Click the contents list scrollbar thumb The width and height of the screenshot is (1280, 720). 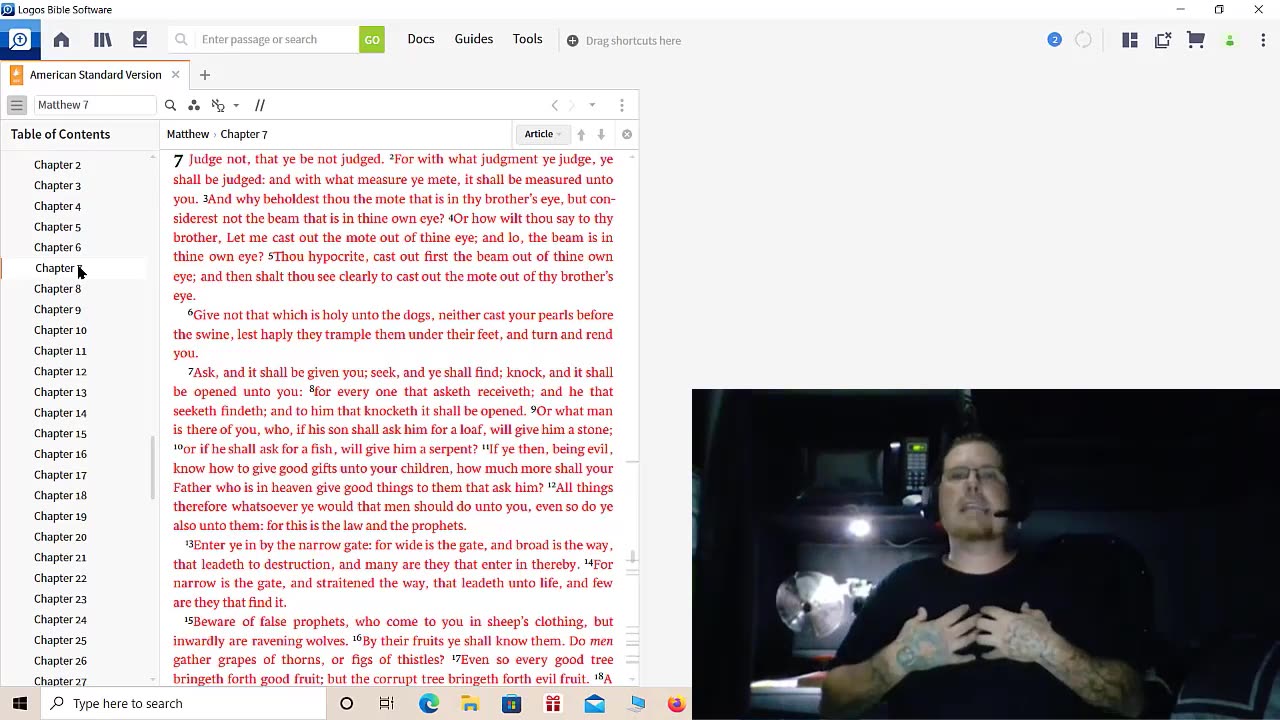click(x=153, y=467)
